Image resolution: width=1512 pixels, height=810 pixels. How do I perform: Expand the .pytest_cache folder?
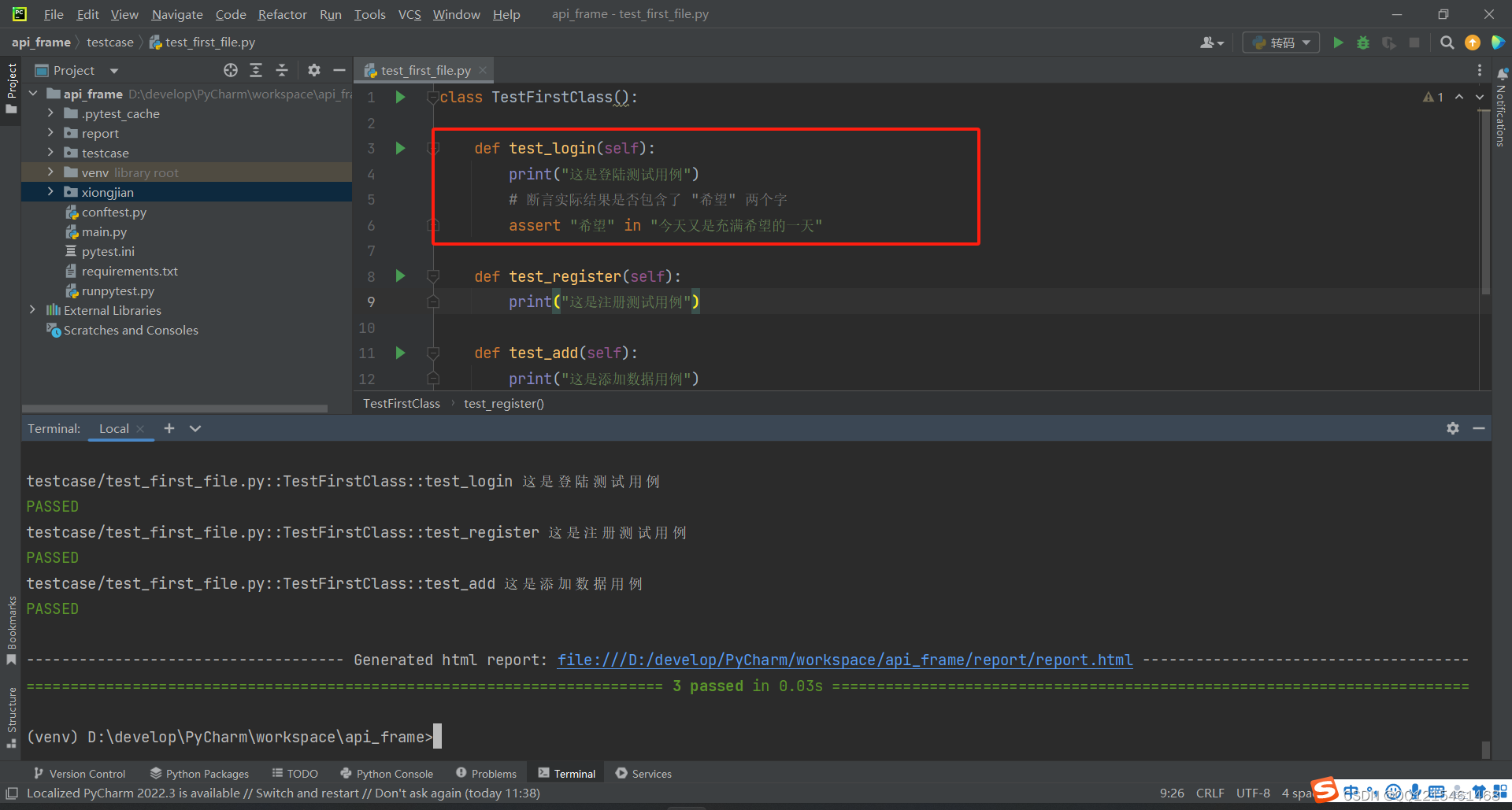click(50, 113)
